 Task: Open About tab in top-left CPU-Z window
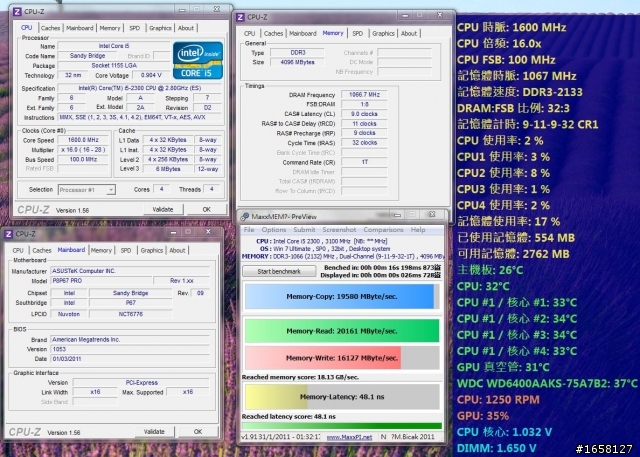click(x=186, y=28)
